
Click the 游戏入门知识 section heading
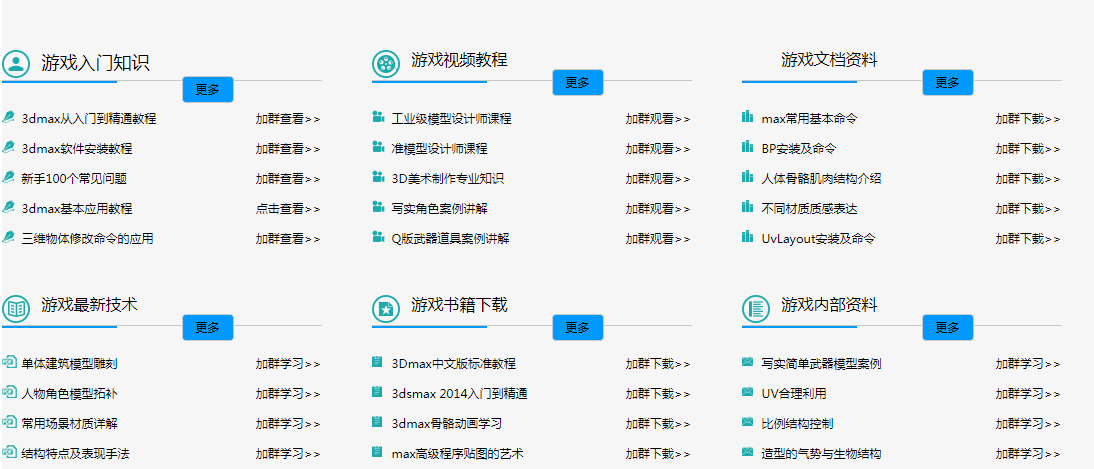95,64
